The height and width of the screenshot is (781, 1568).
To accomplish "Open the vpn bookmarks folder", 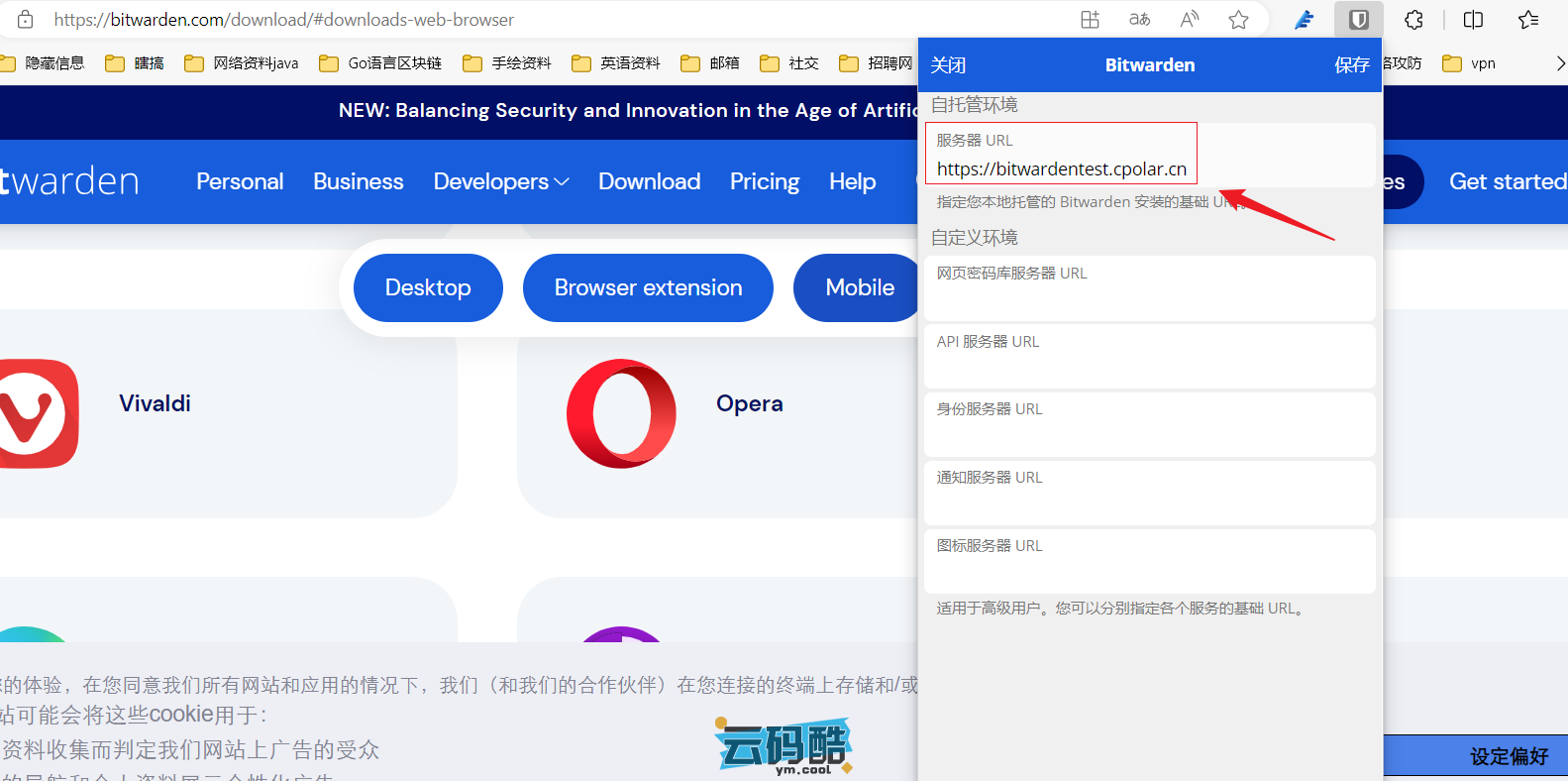I will tap(1469, 63).
